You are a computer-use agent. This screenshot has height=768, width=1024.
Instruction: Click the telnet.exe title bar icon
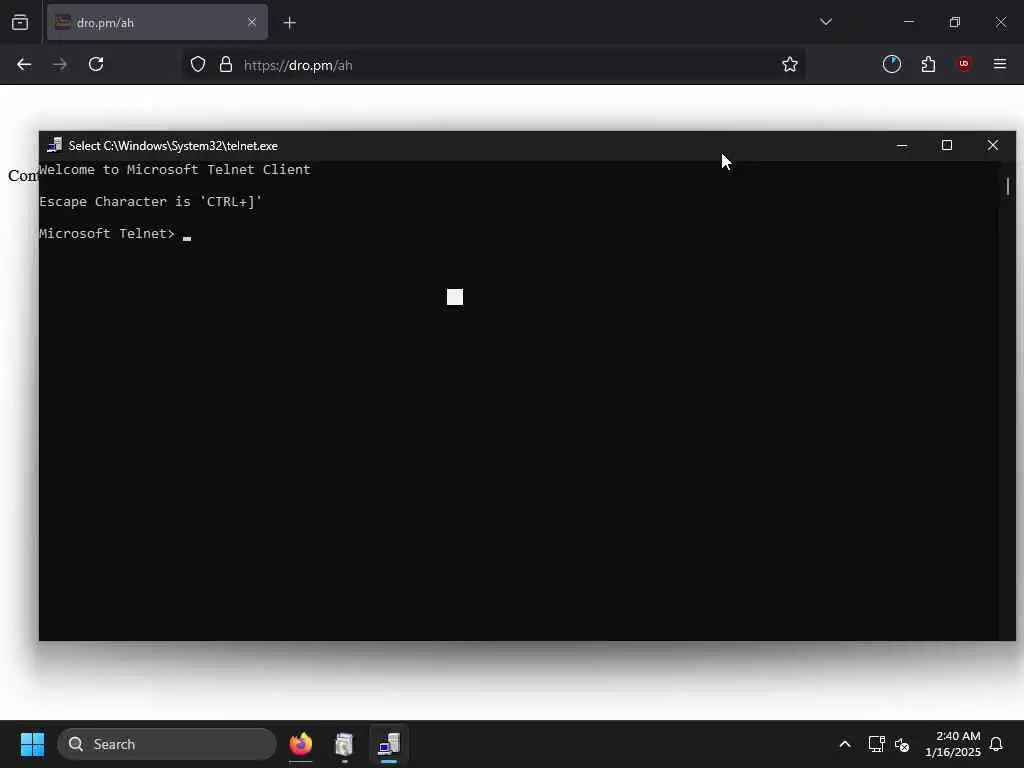(x=55, y=146)
